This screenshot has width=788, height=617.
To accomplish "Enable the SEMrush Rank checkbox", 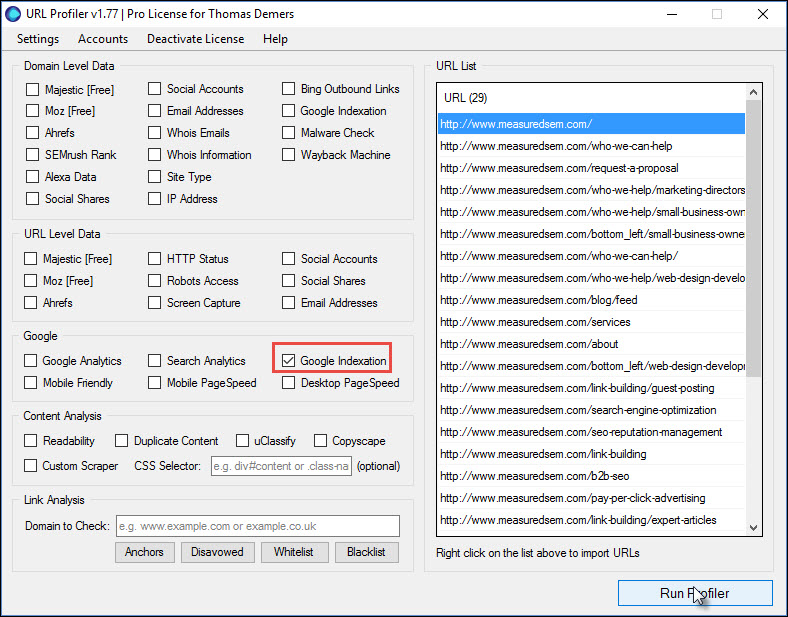I will tap(33, 155).
